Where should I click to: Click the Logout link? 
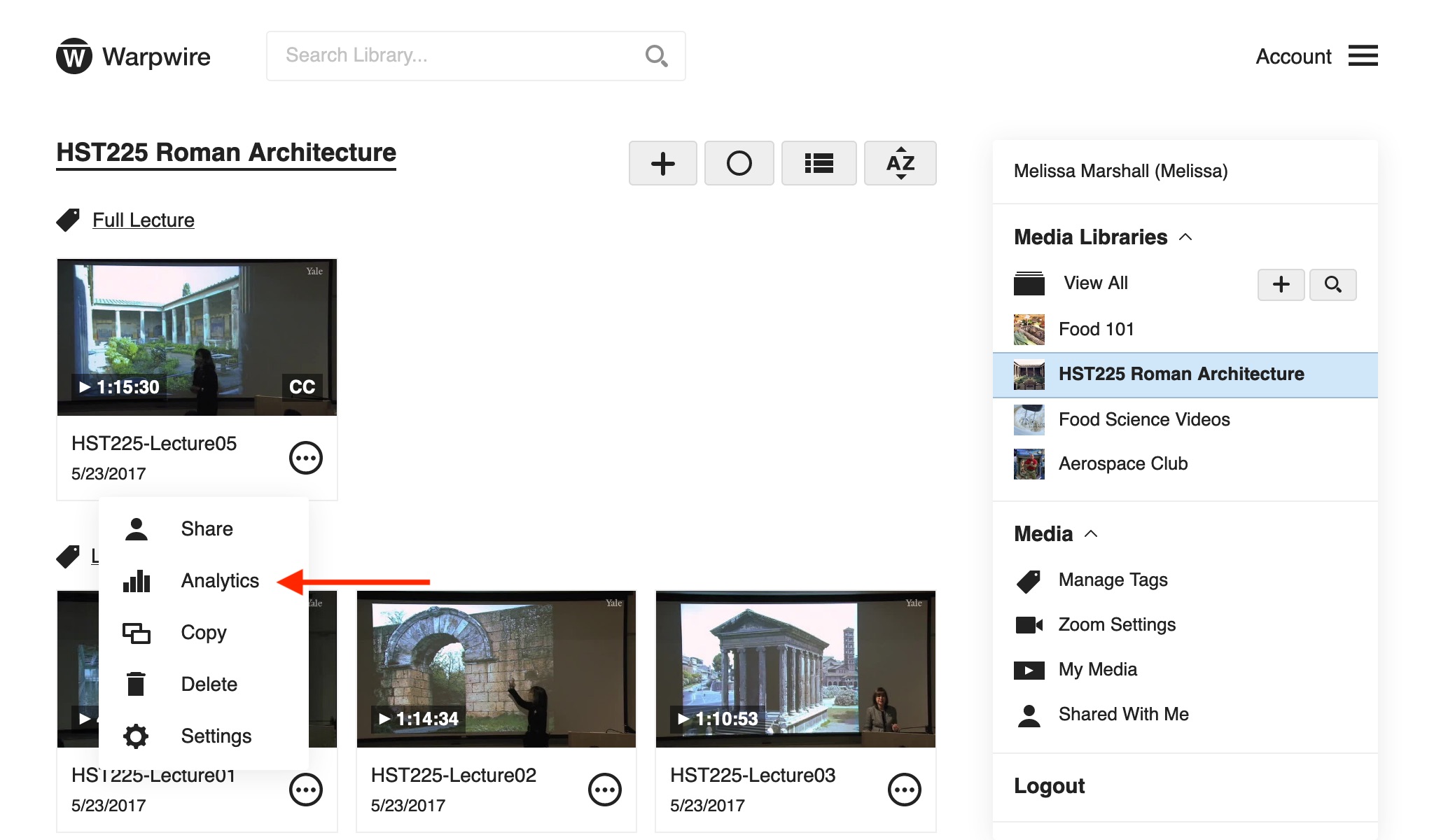[1049, 786]
